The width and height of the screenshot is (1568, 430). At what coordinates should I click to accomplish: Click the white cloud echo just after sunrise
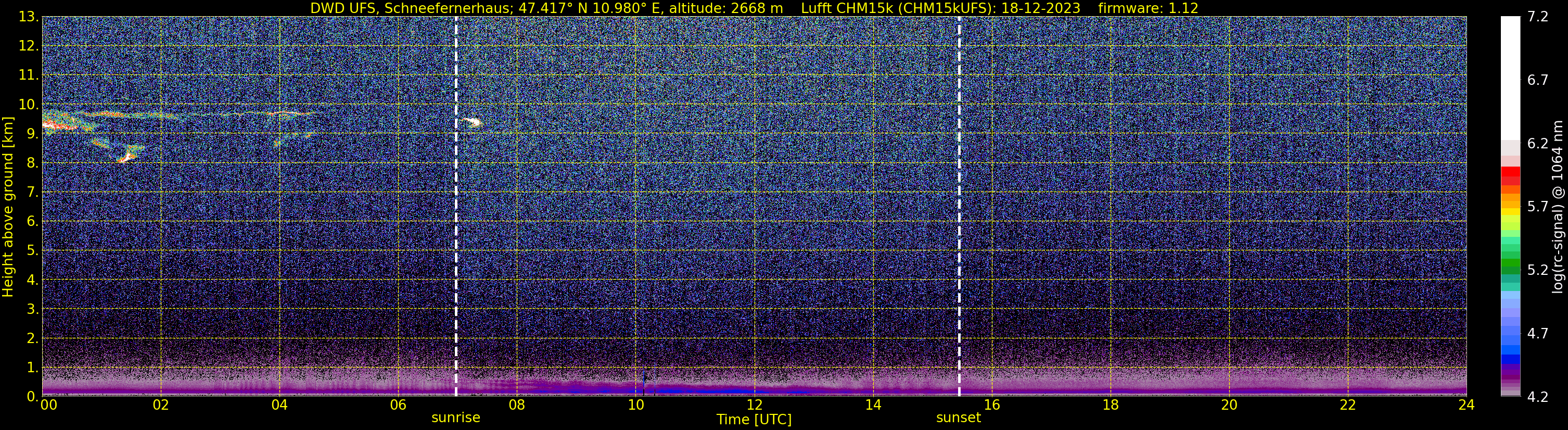(471, 122)
